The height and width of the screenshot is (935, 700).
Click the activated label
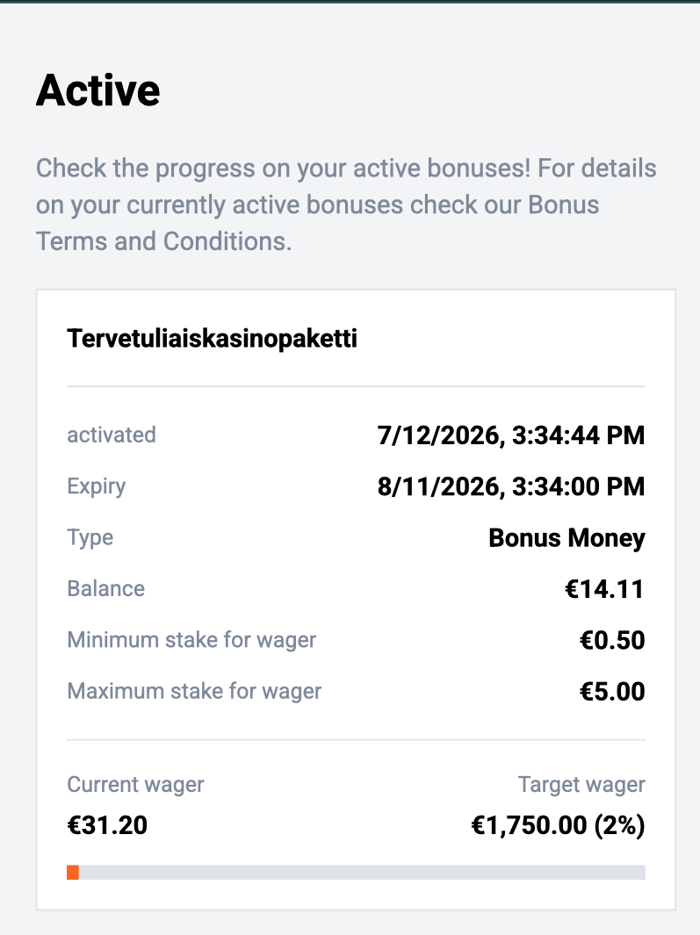point(111,435)
